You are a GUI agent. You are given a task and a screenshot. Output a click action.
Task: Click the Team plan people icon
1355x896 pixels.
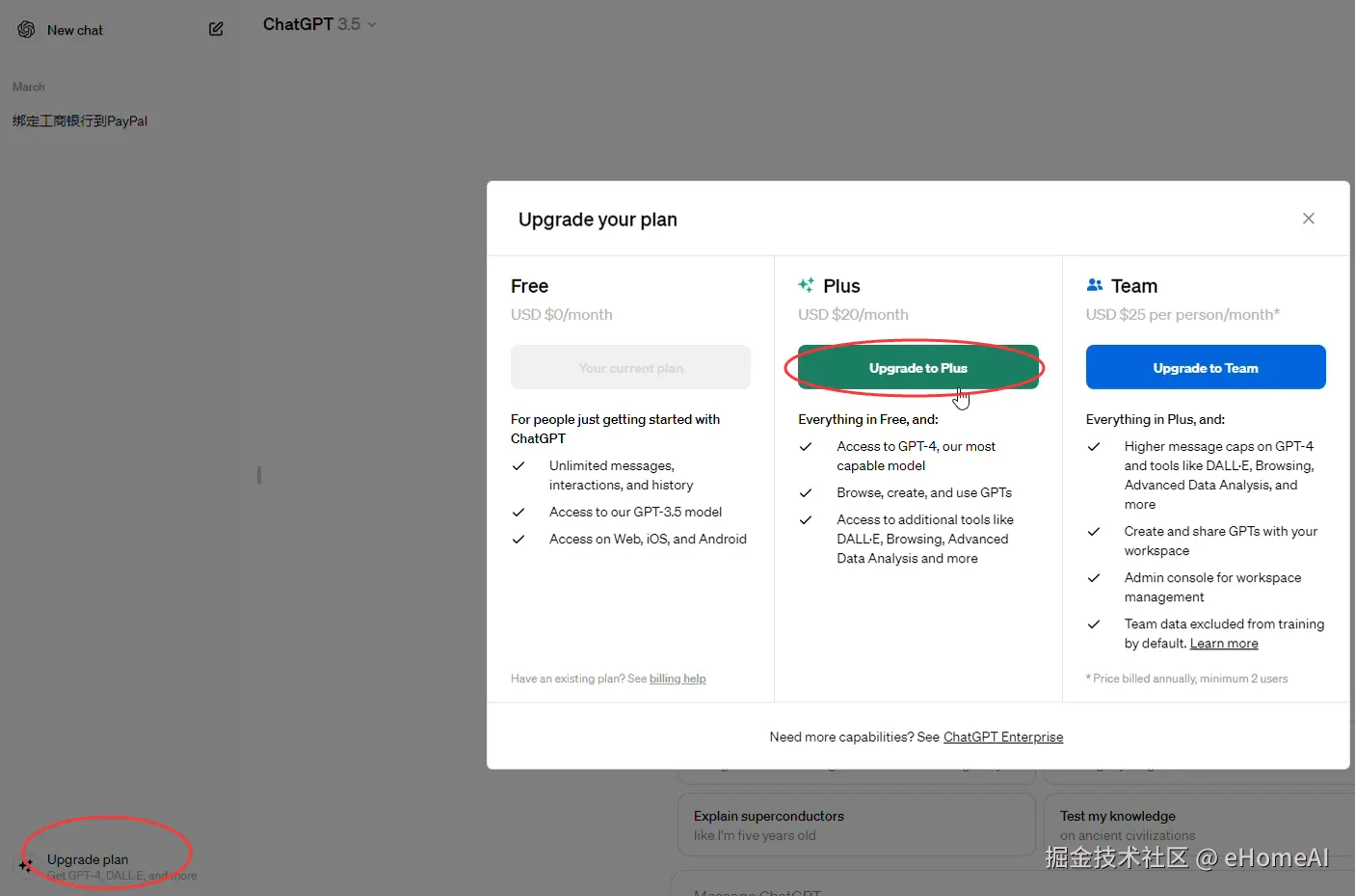pos(1095,285)
